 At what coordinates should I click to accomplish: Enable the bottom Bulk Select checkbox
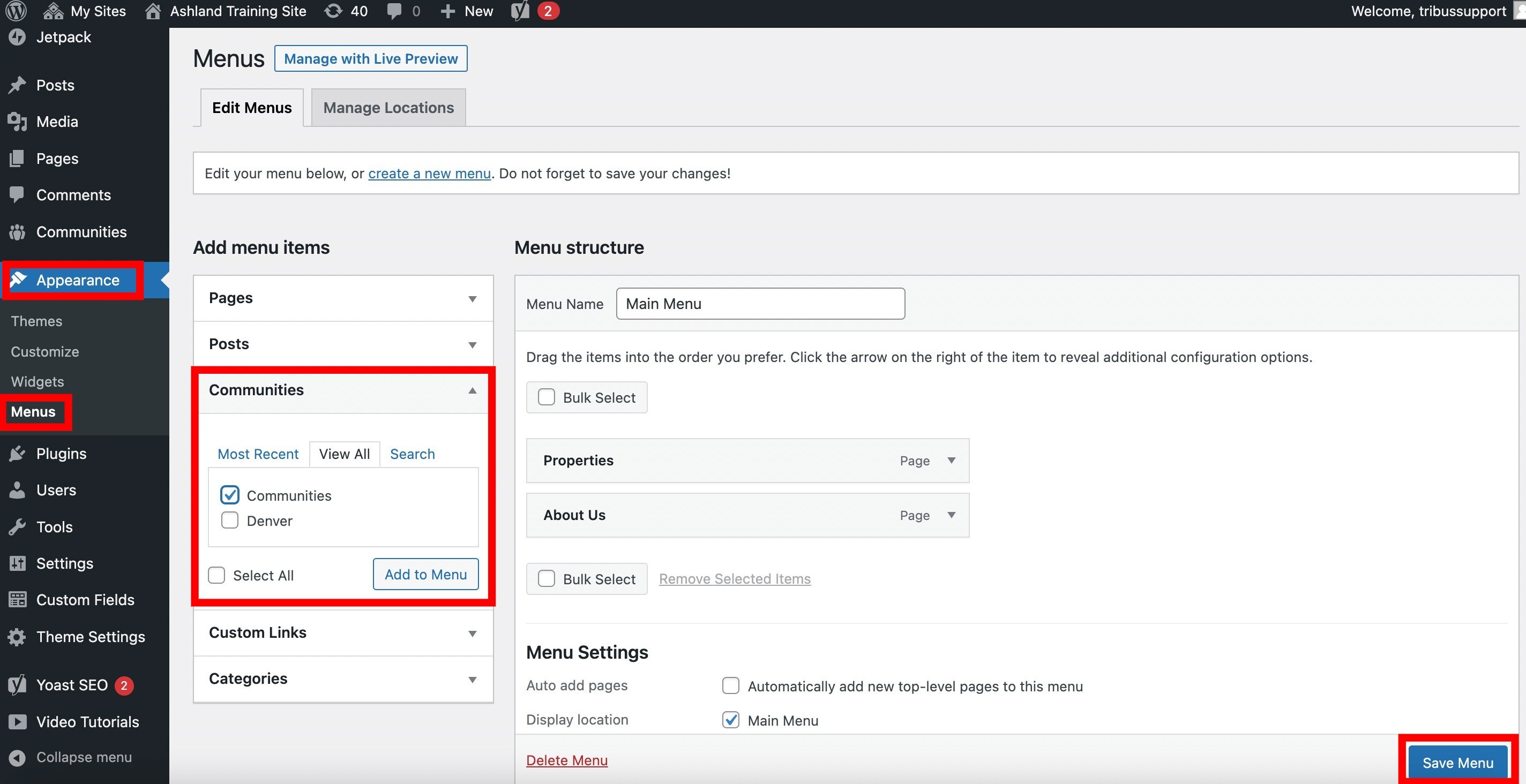[x=546, y=578]
